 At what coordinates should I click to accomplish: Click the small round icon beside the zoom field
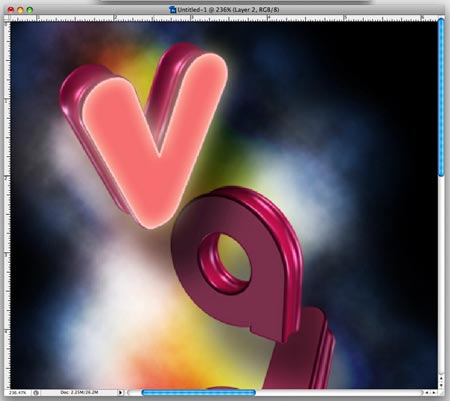(x=36, y=393)
